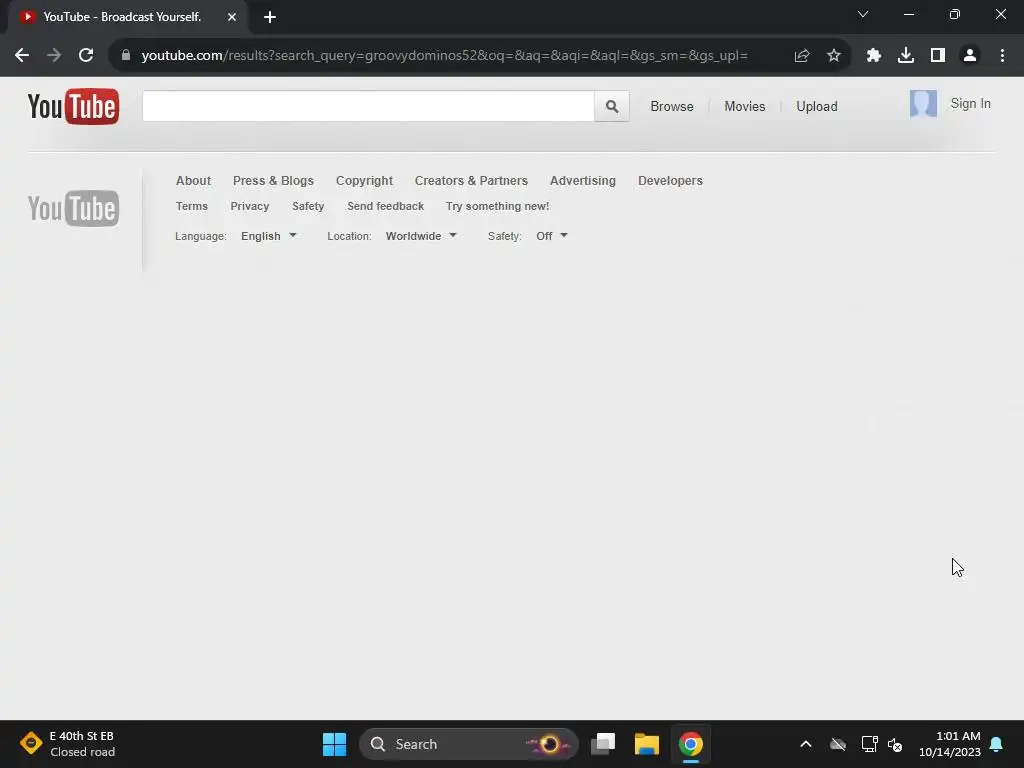1024x768 pixels.
Task: Click the clock showing 1:01 AM
Action: pyautogui.click(x=950, y=744)
